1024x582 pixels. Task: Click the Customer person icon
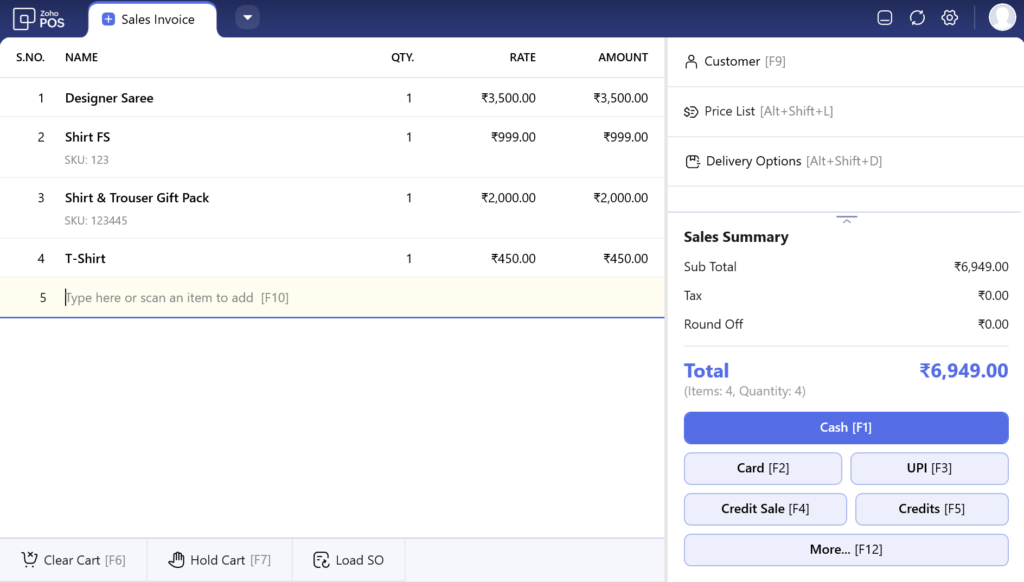coord(691,62)
